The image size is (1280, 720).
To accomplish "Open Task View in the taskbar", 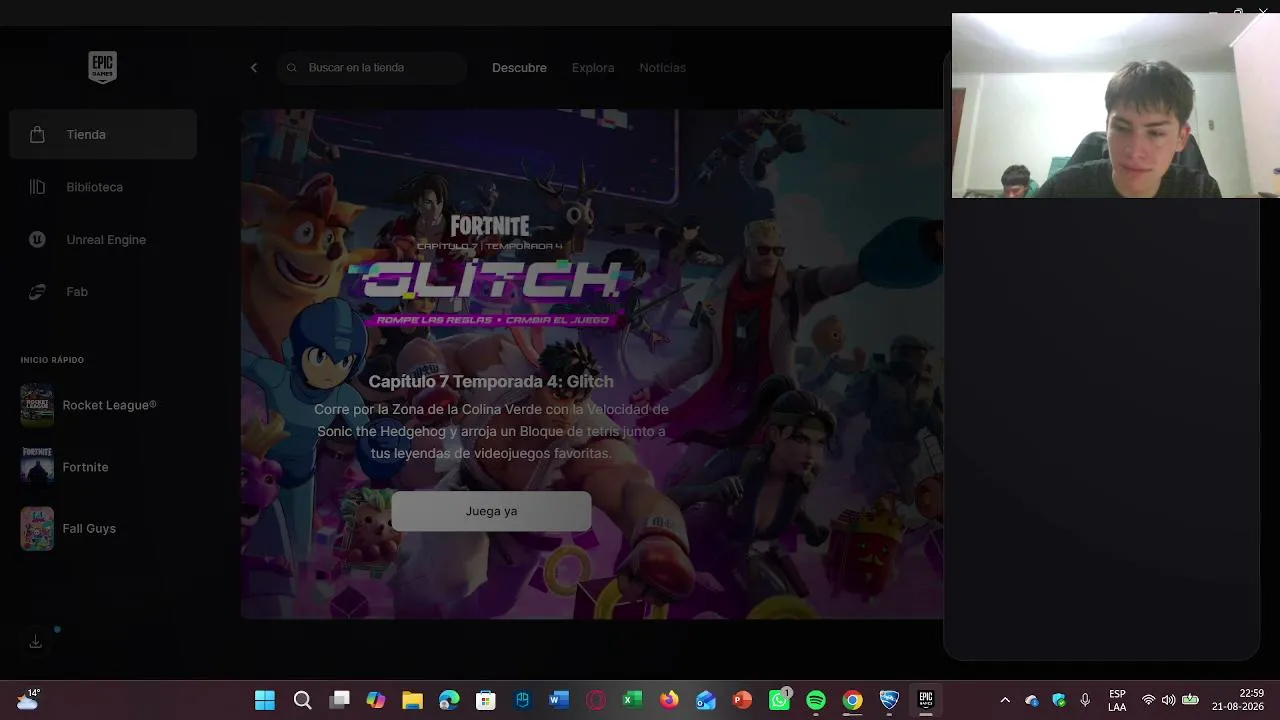I will (340, 700).
